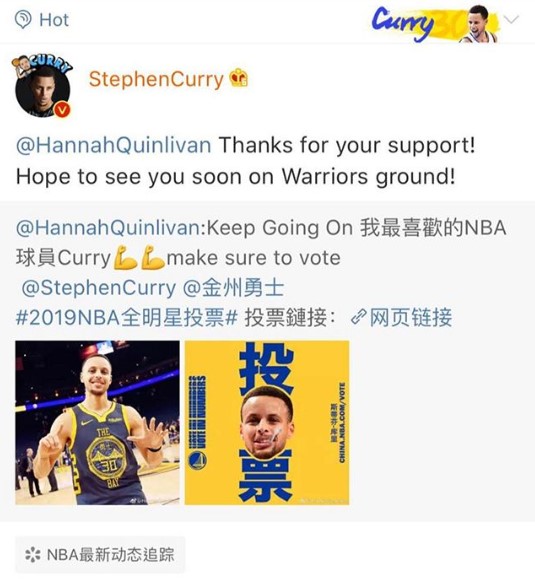The height and width of the screenshot is (579, 535).
Task: Open @HannahQuinlivan in the quoted post
Action: tap(109, 228)
